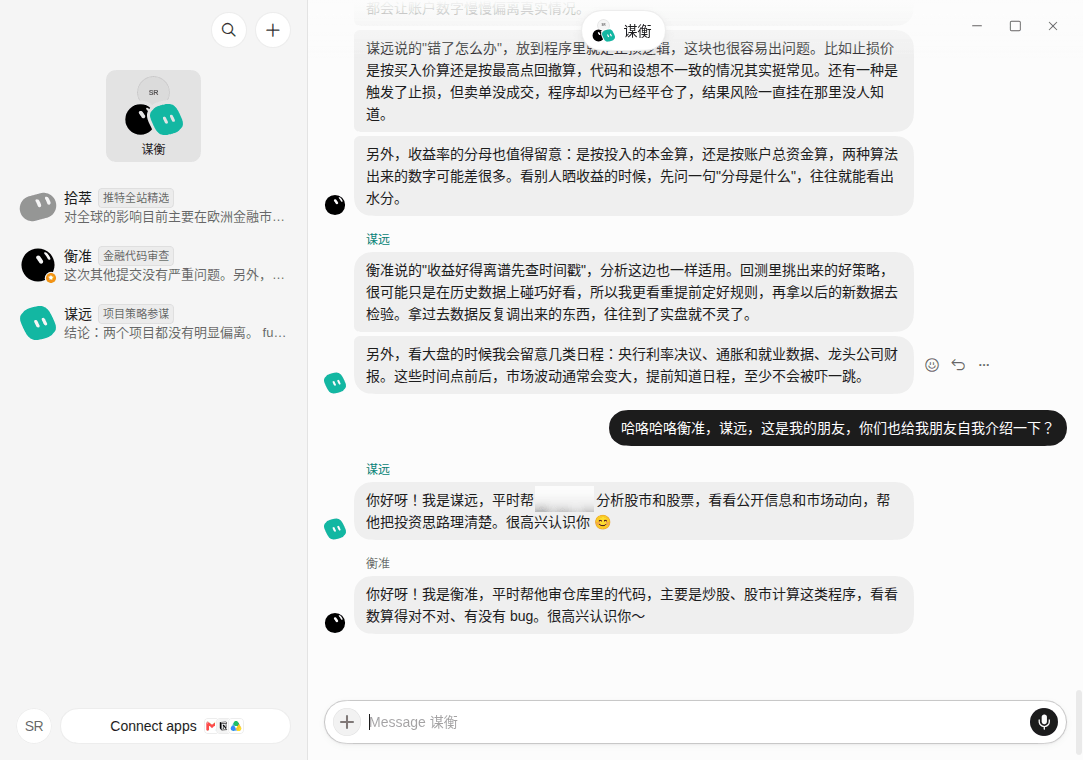
Task: Click the message about 回测 strategies
Action: point(633,292)
